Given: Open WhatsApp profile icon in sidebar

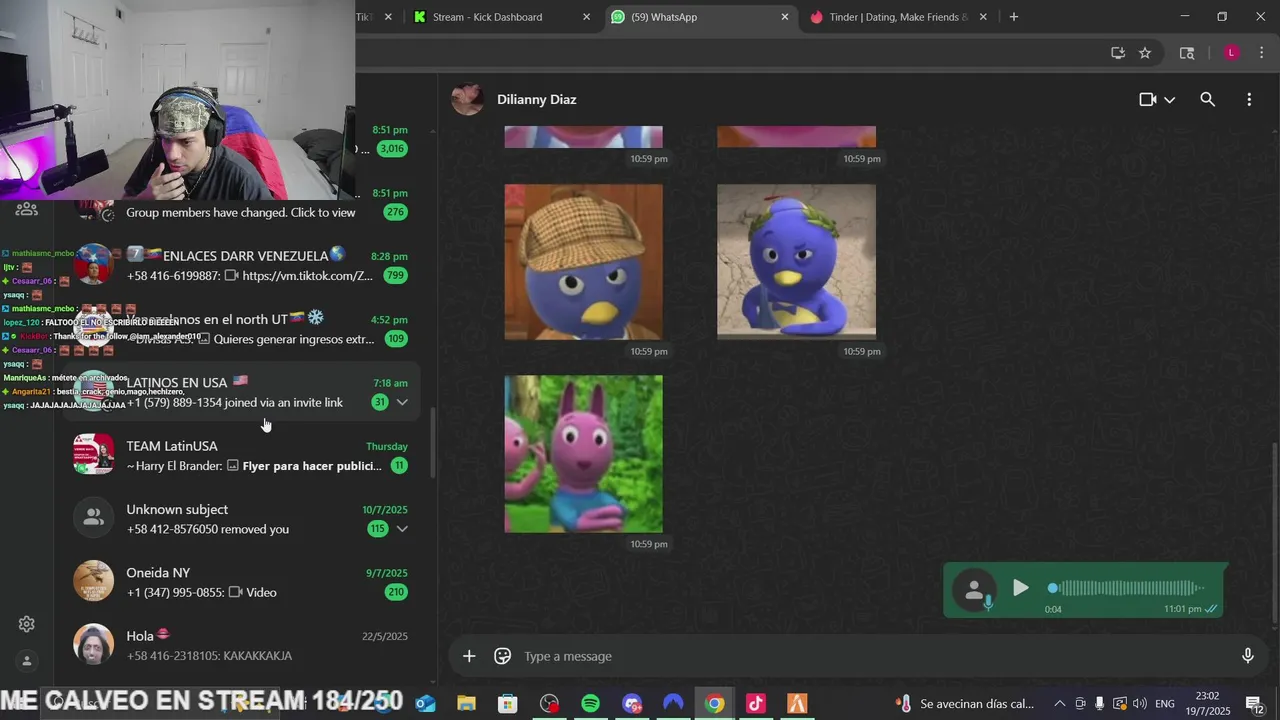Looking at the screenshot, I should click(27, 661).
